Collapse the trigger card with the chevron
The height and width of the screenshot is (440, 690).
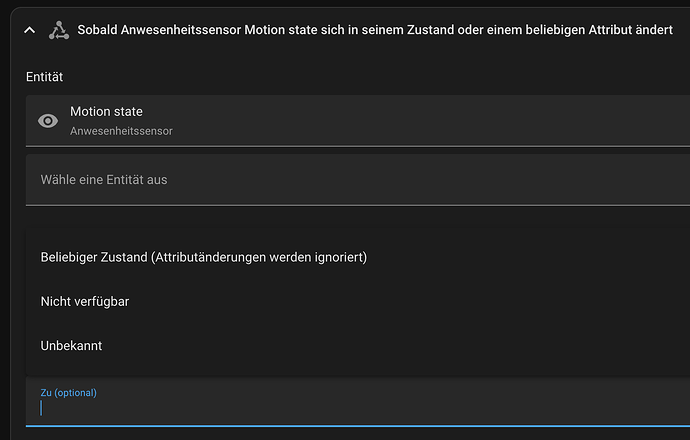point(29,30)
